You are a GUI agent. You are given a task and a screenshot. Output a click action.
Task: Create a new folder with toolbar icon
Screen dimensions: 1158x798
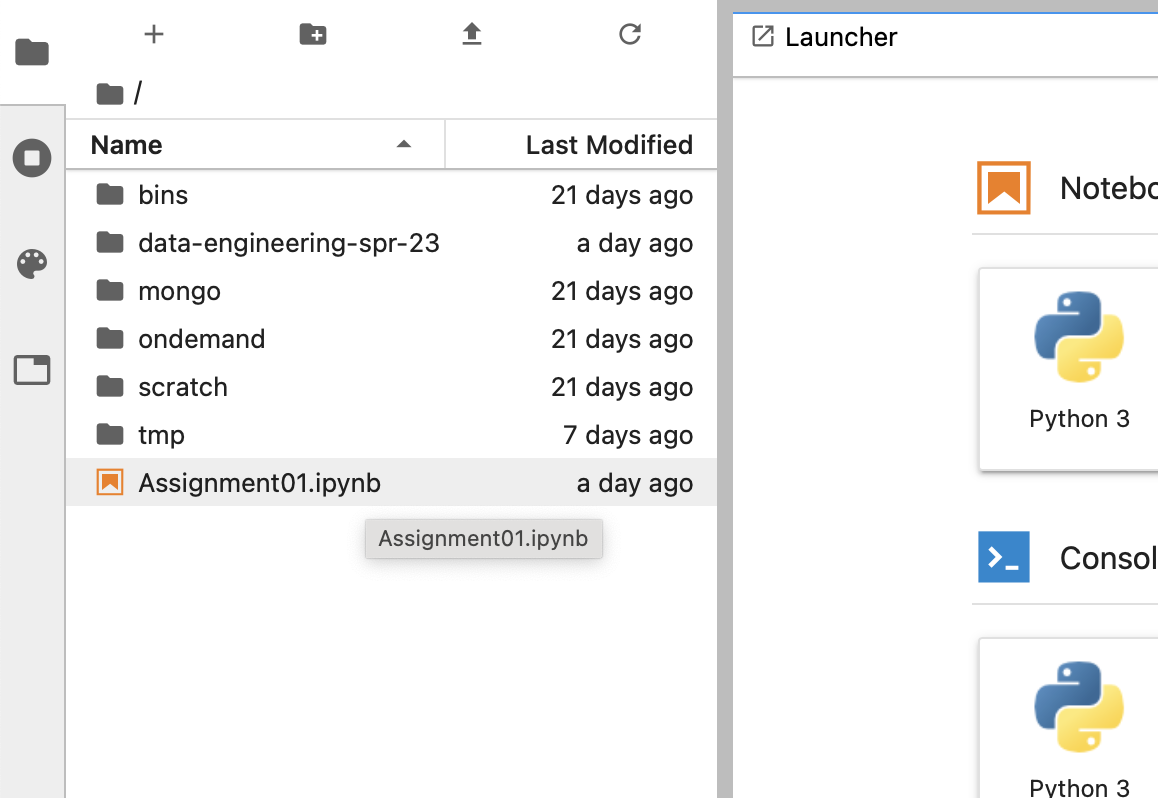click(x=313, y=35)
